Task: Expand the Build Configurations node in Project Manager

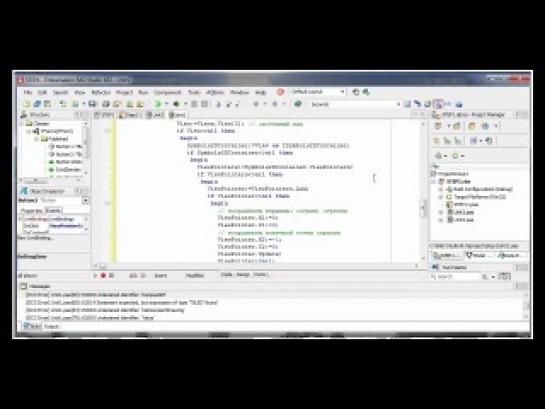Action: (441, 189)
